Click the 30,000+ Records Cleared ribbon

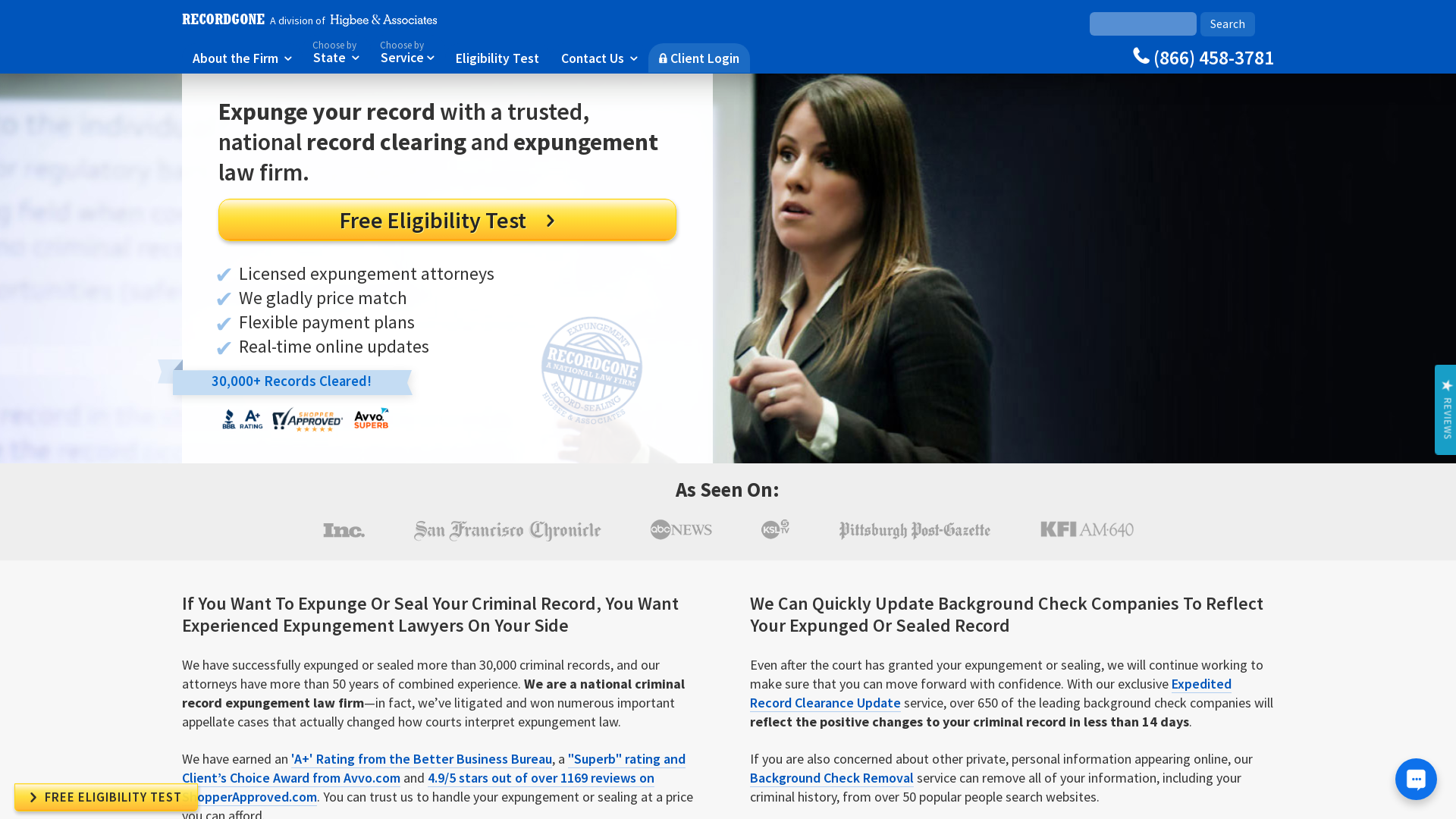pos(291,381)
